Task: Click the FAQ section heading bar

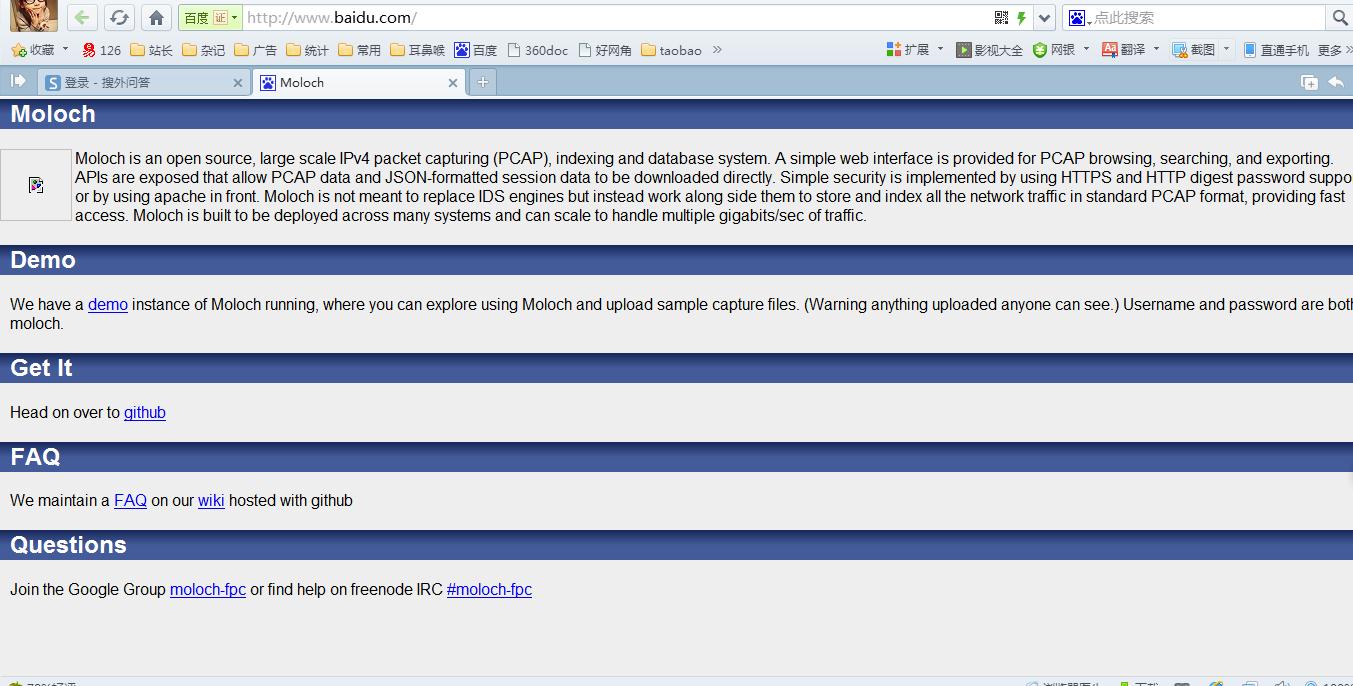Action: pos(676,457)
